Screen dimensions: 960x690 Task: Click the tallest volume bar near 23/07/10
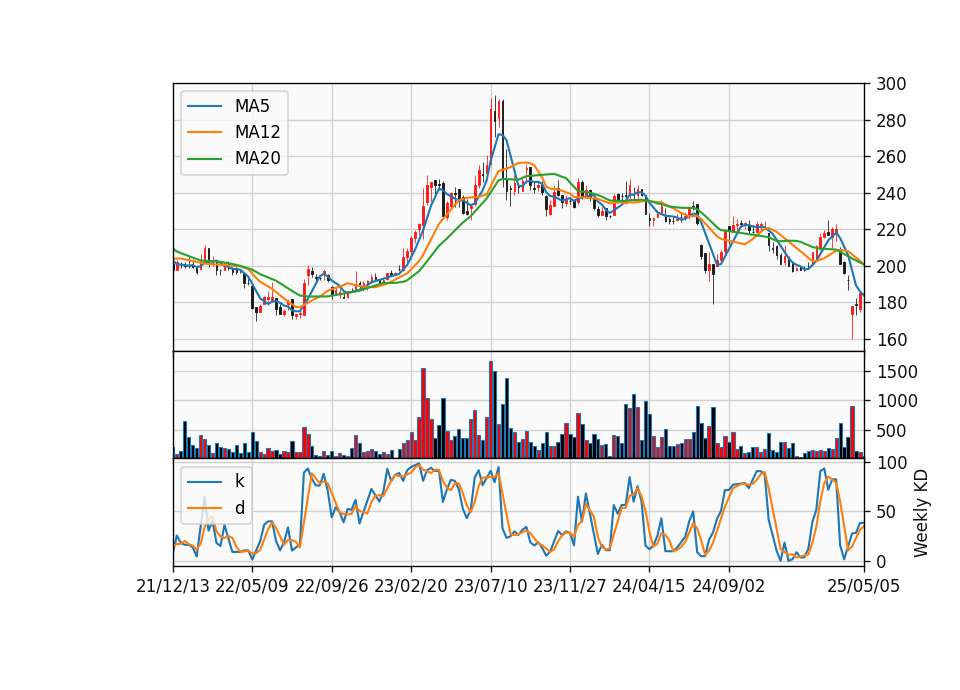coord(491,410)
